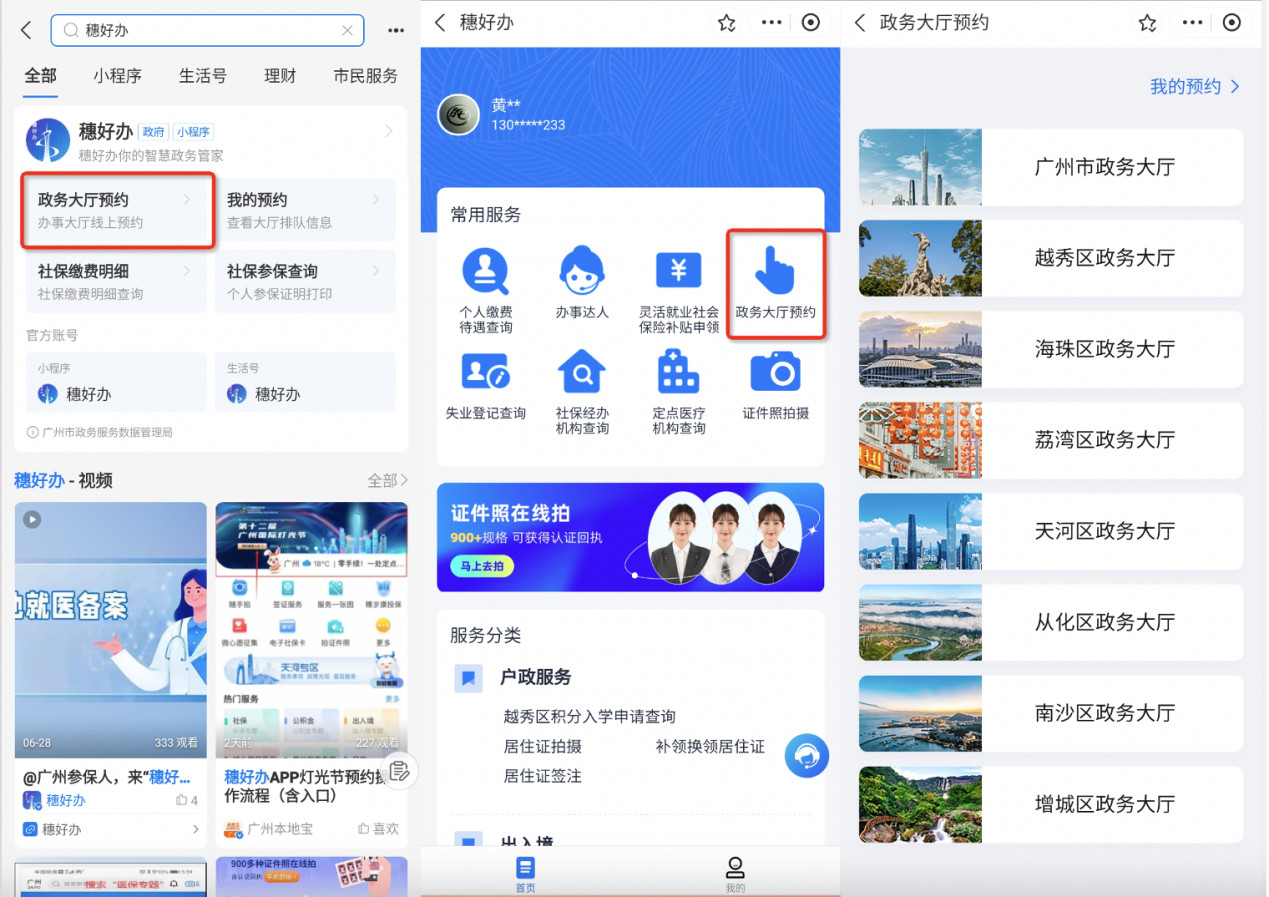Open 我的预约 shortcut card
Image resolution: width=1269 pixels, height=897 pixels.
click(304, 211)
